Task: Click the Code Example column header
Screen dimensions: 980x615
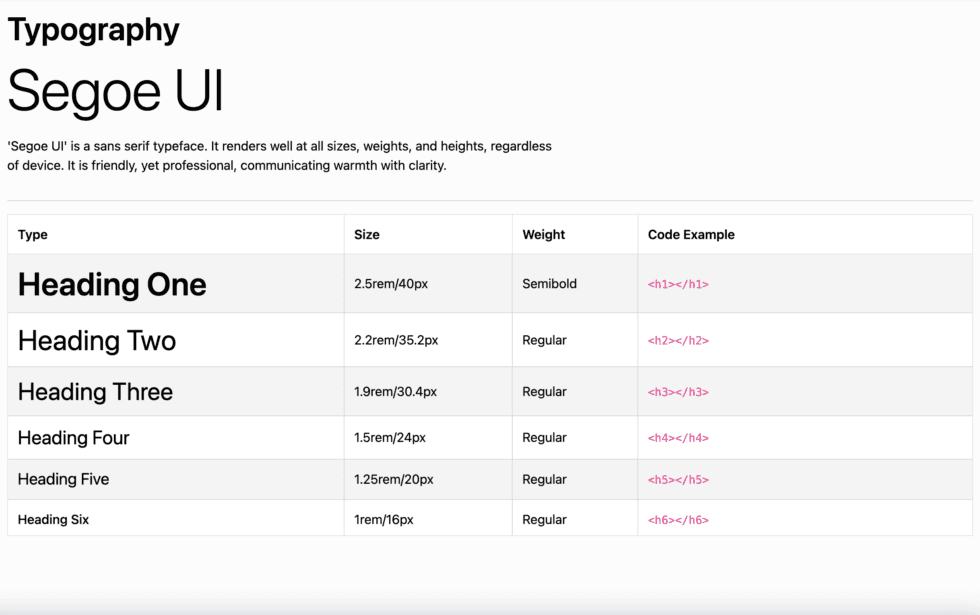Action: [691, 234]
